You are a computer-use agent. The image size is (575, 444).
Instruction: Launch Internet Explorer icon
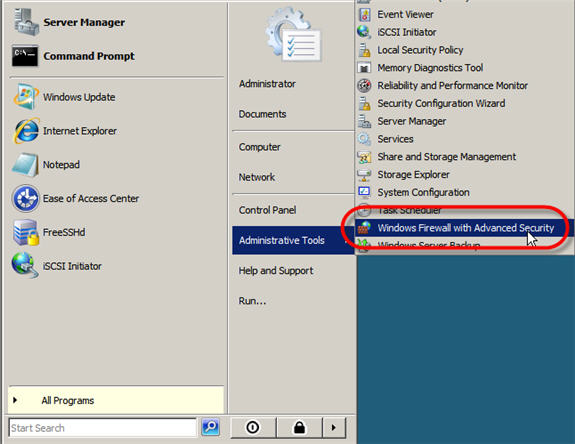pyautogui.click(x=26, y=131)
